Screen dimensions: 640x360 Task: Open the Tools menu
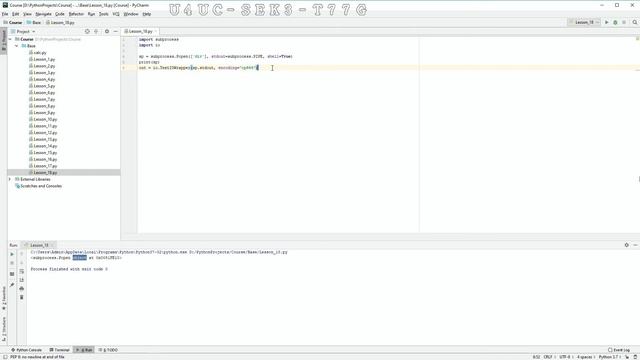tap(104, 14)
